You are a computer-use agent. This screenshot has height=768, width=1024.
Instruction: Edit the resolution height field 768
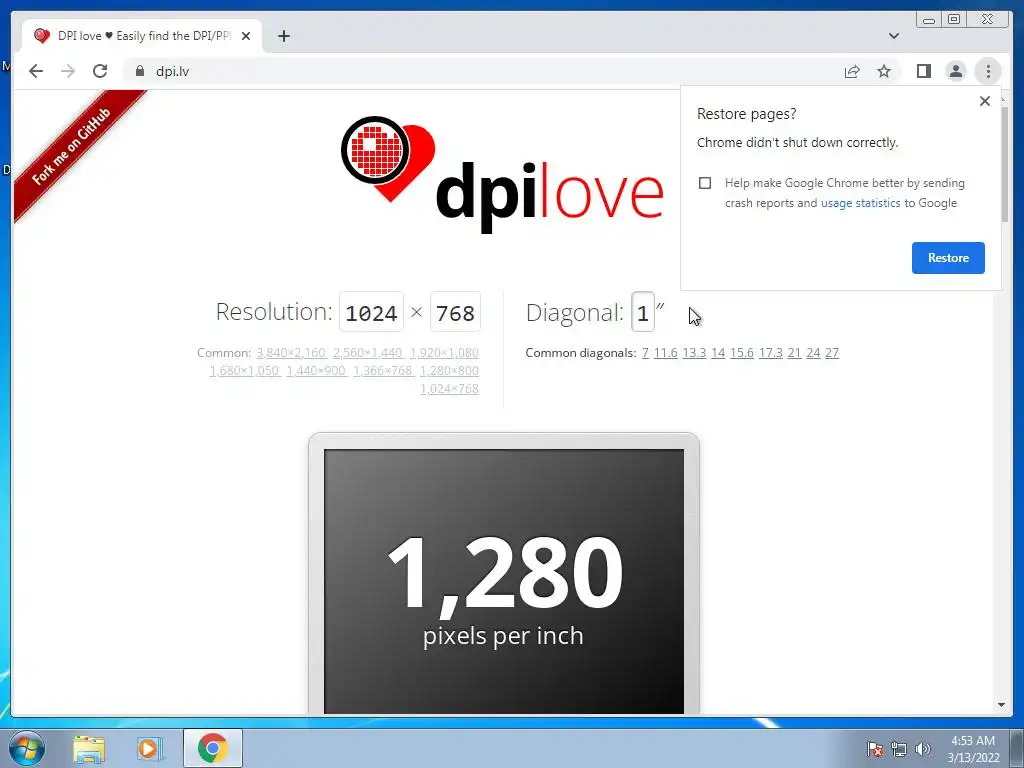(x=455, y=313)
